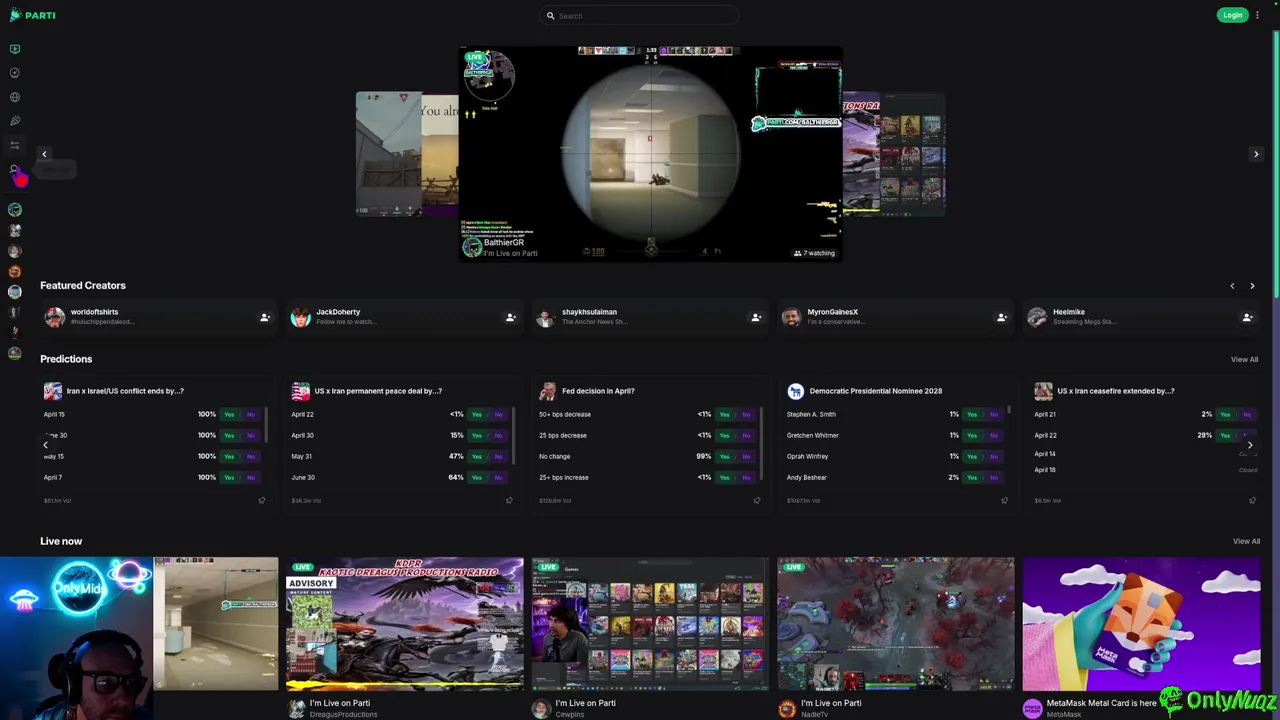Click the Login button
1280x720 pixels.
tap(1232, 15)
